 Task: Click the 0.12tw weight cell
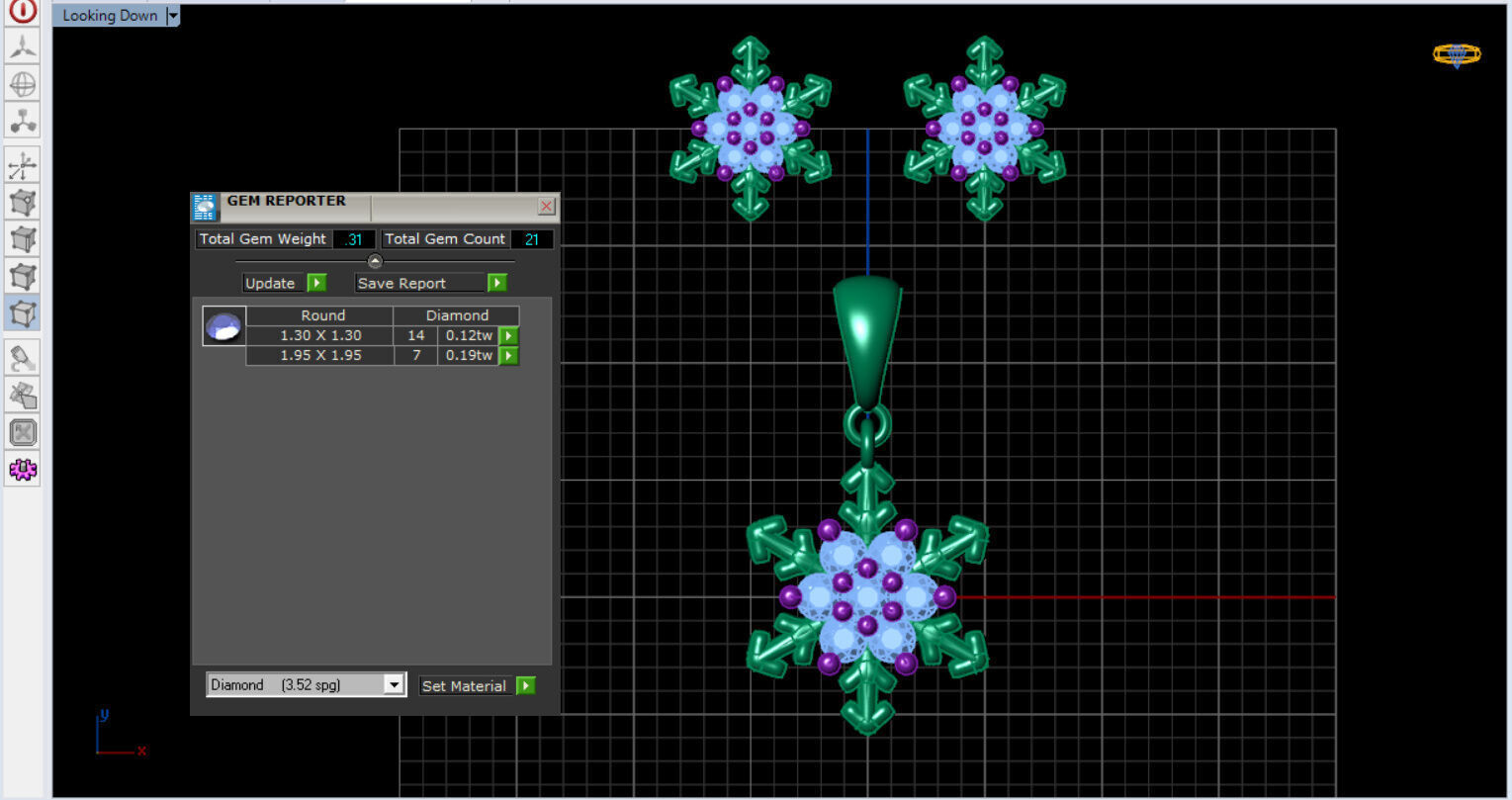click(469, 335)
